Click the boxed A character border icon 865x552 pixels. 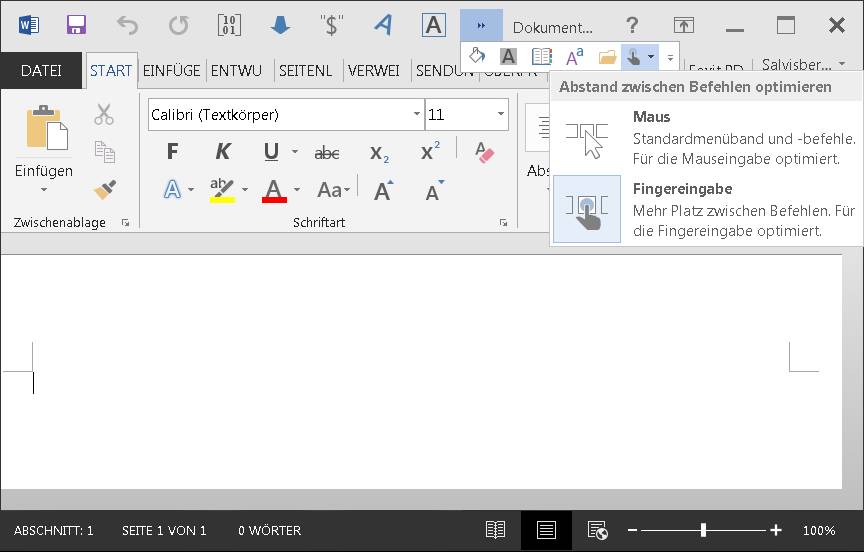(x=434, y=25)
